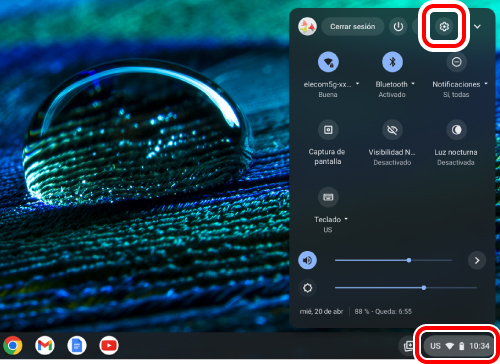Start a screen capture (Captura de pantalla)
This screenshot has width=500, height=364.
[328, 130]
